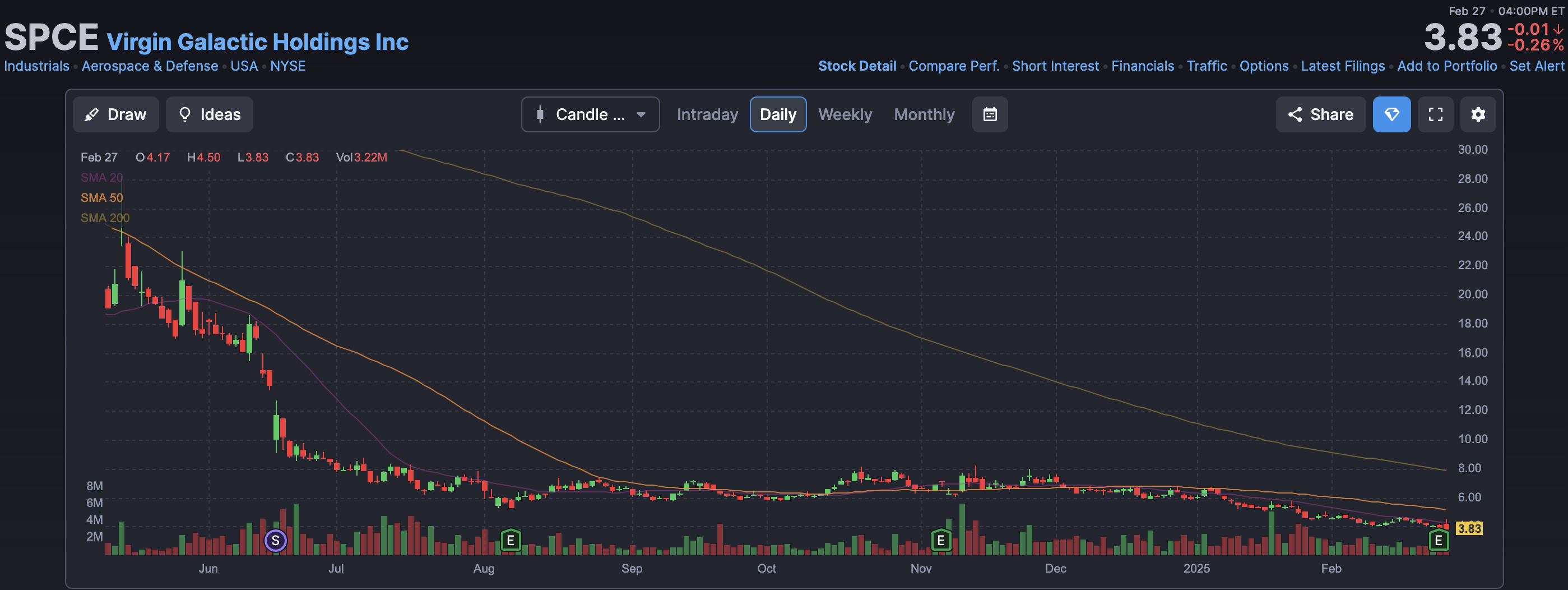This screenshot has height=590, width=1568.
Task: Click the 3.83 current price tag on axis
Action: (1469, 528)
